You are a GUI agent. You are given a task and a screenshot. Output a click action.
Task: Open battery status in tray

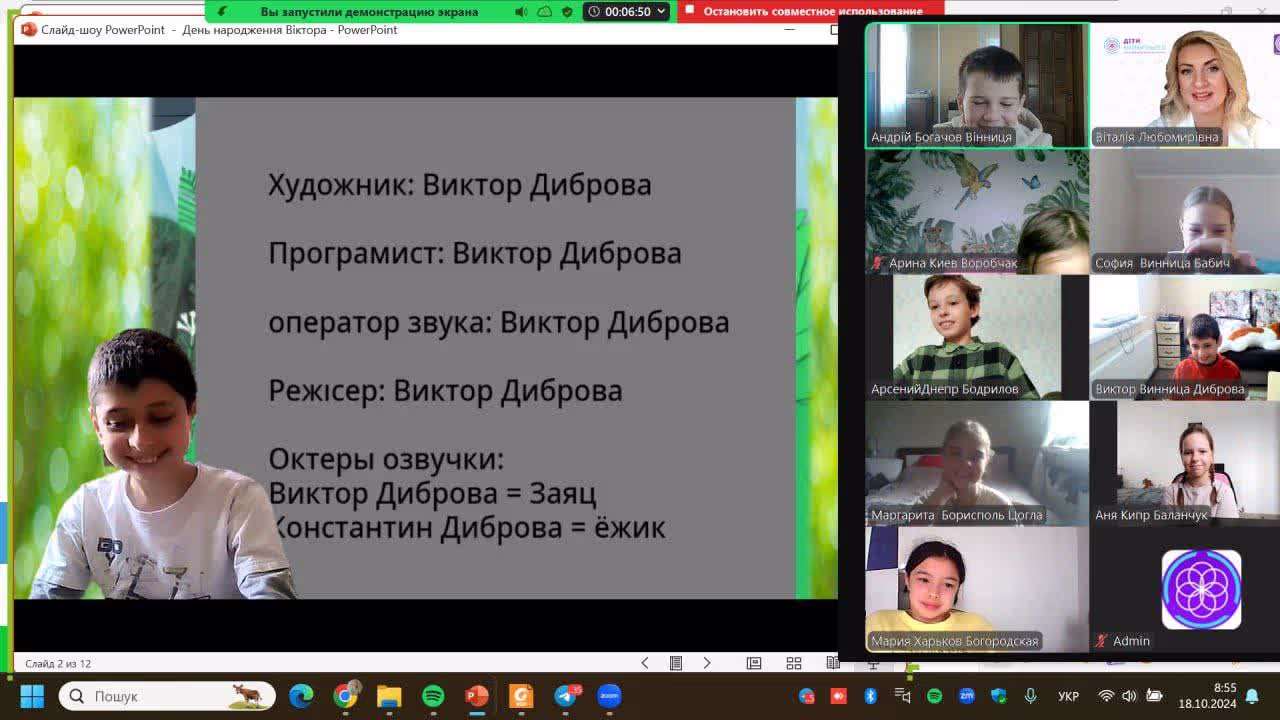1154,696
